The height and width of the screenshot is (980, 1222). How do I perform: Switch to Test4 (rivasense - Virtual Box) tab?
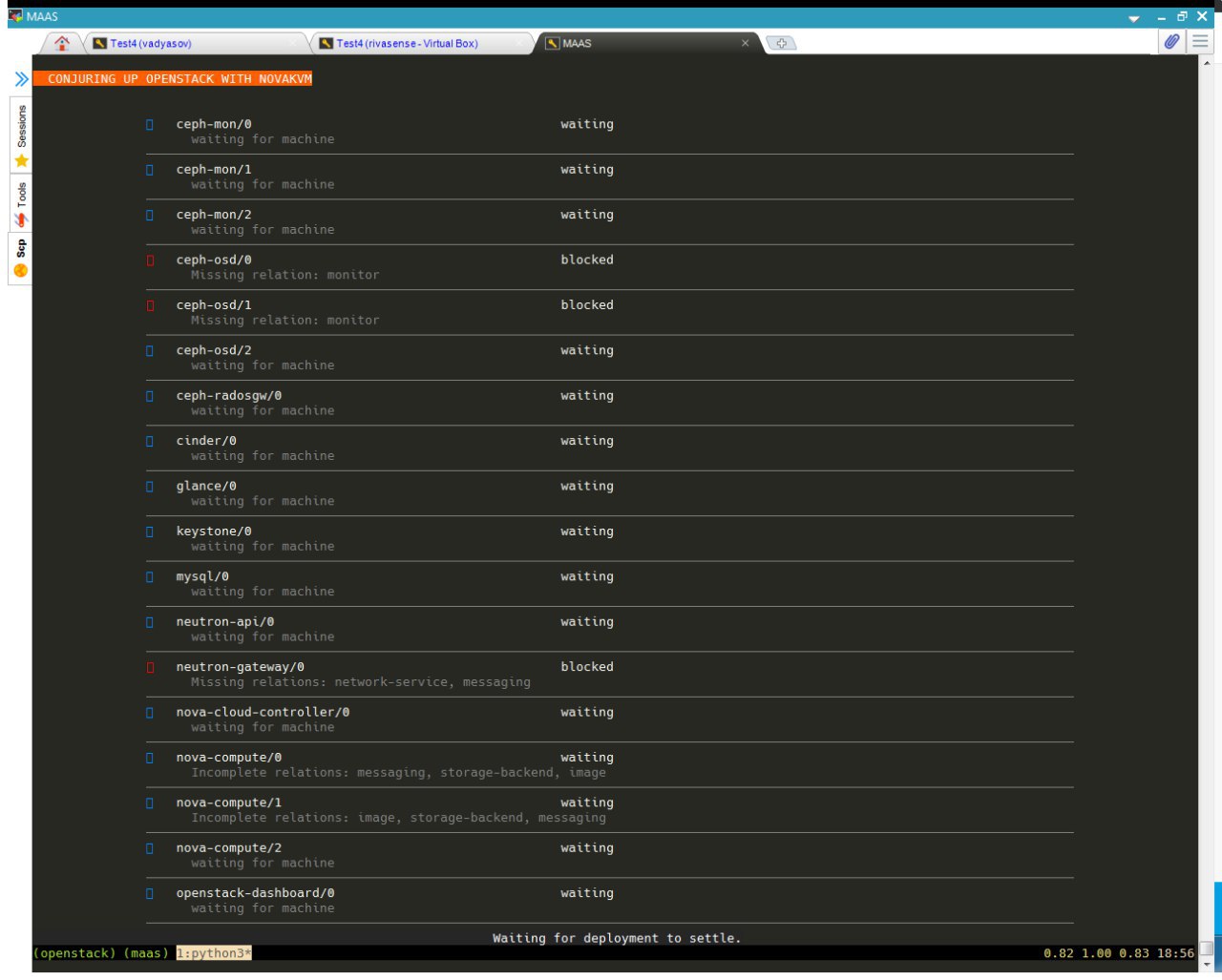coord(420,44)
